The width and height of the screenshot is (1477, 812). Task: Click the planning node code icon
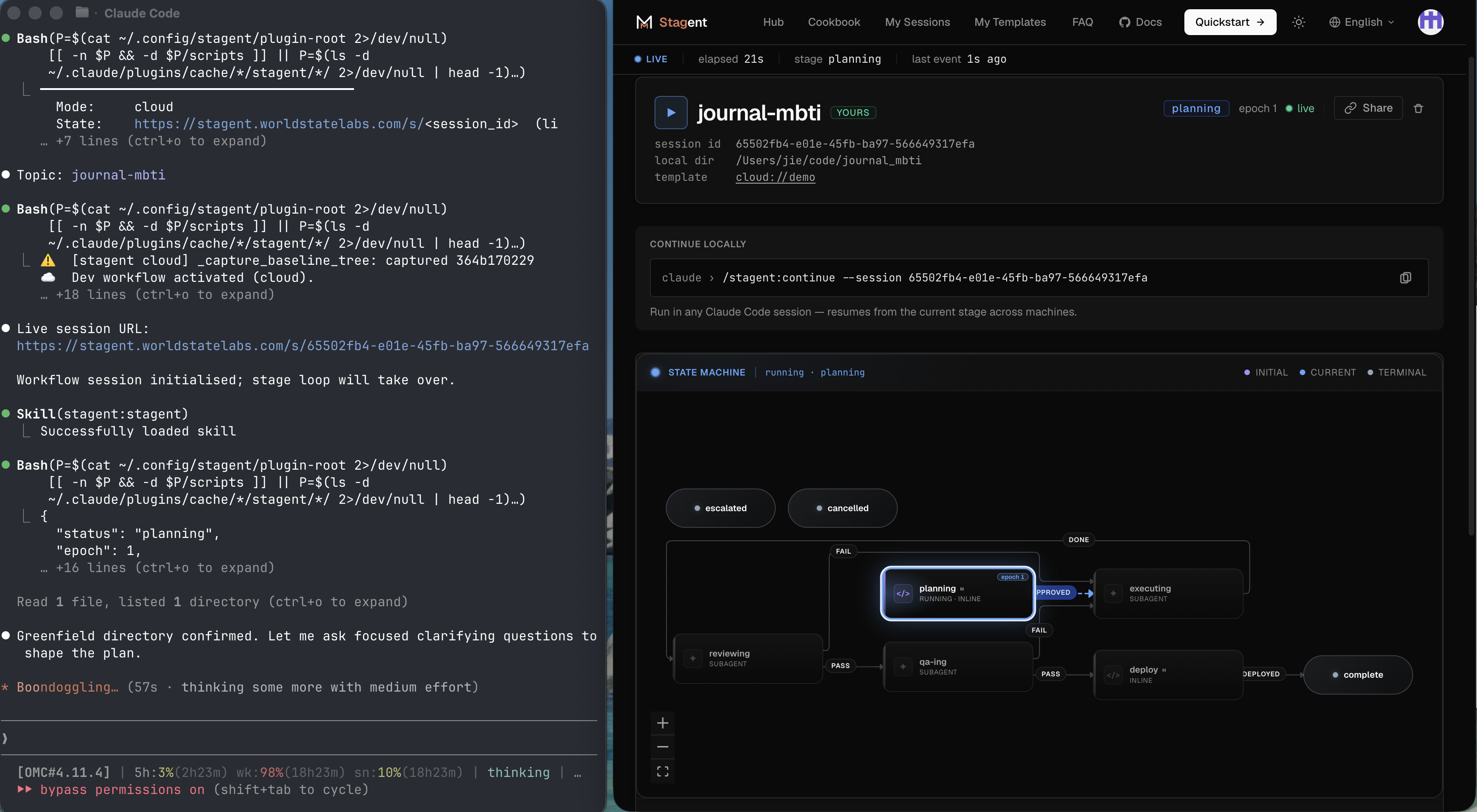pyautogui.click(x=903, y=593)
